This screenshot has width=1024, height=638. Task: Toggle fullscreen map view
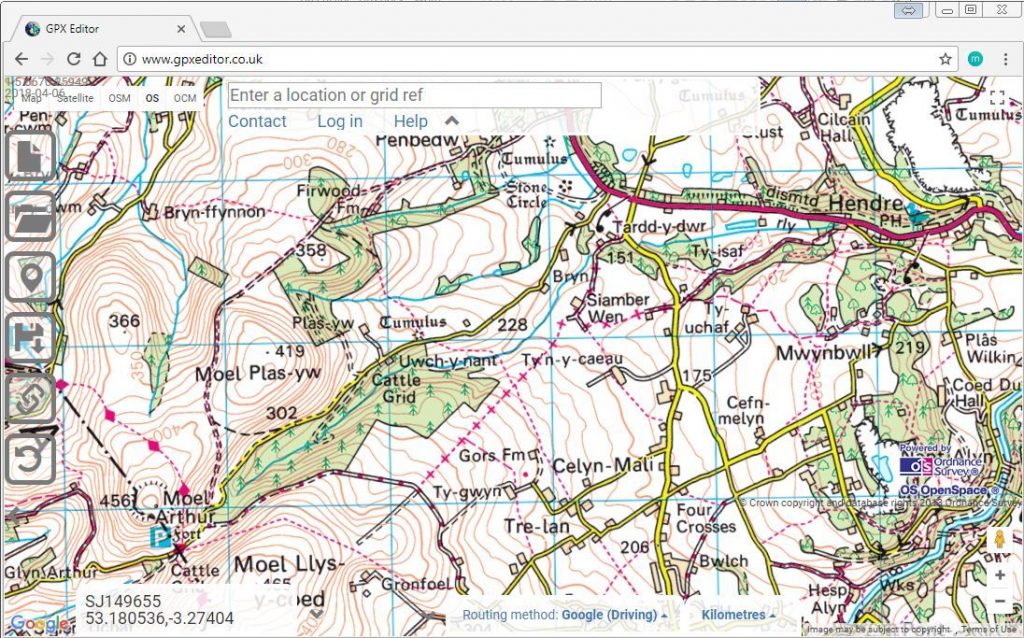coord(997,98)
